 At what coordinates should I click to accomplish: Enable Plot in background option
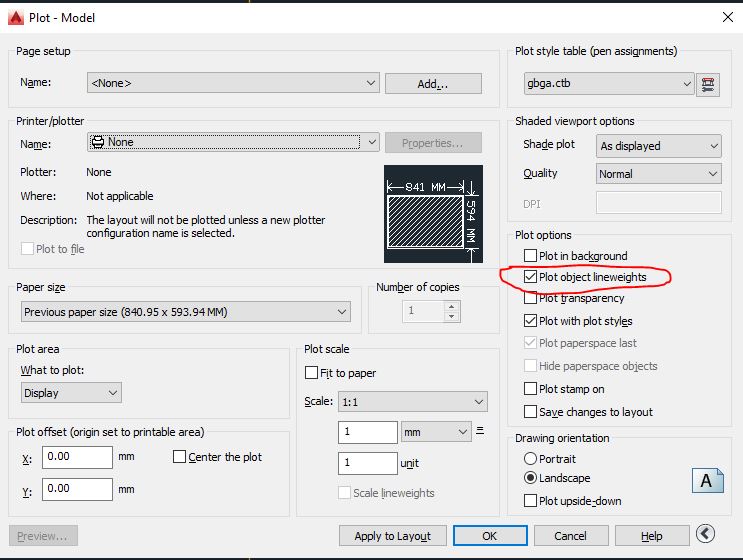click(531, 256)
